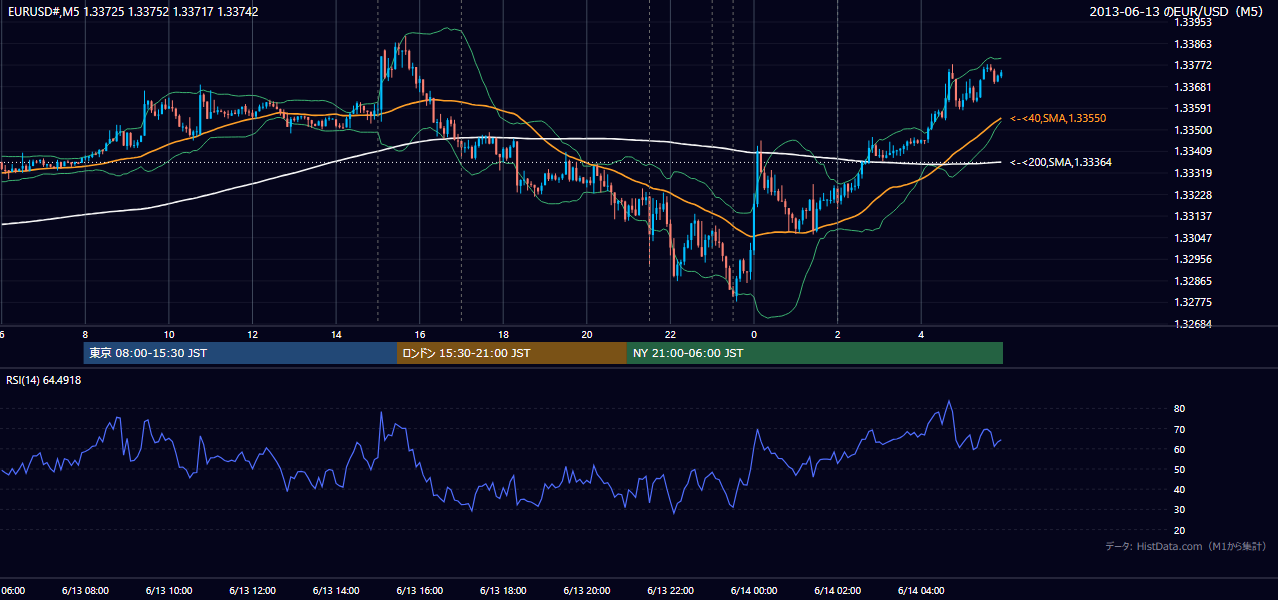Click price axis value 1.33047
Image resolution: width=1278 pixels, height=600 pixels.
pyautogui.click(x=1193, y=238)
